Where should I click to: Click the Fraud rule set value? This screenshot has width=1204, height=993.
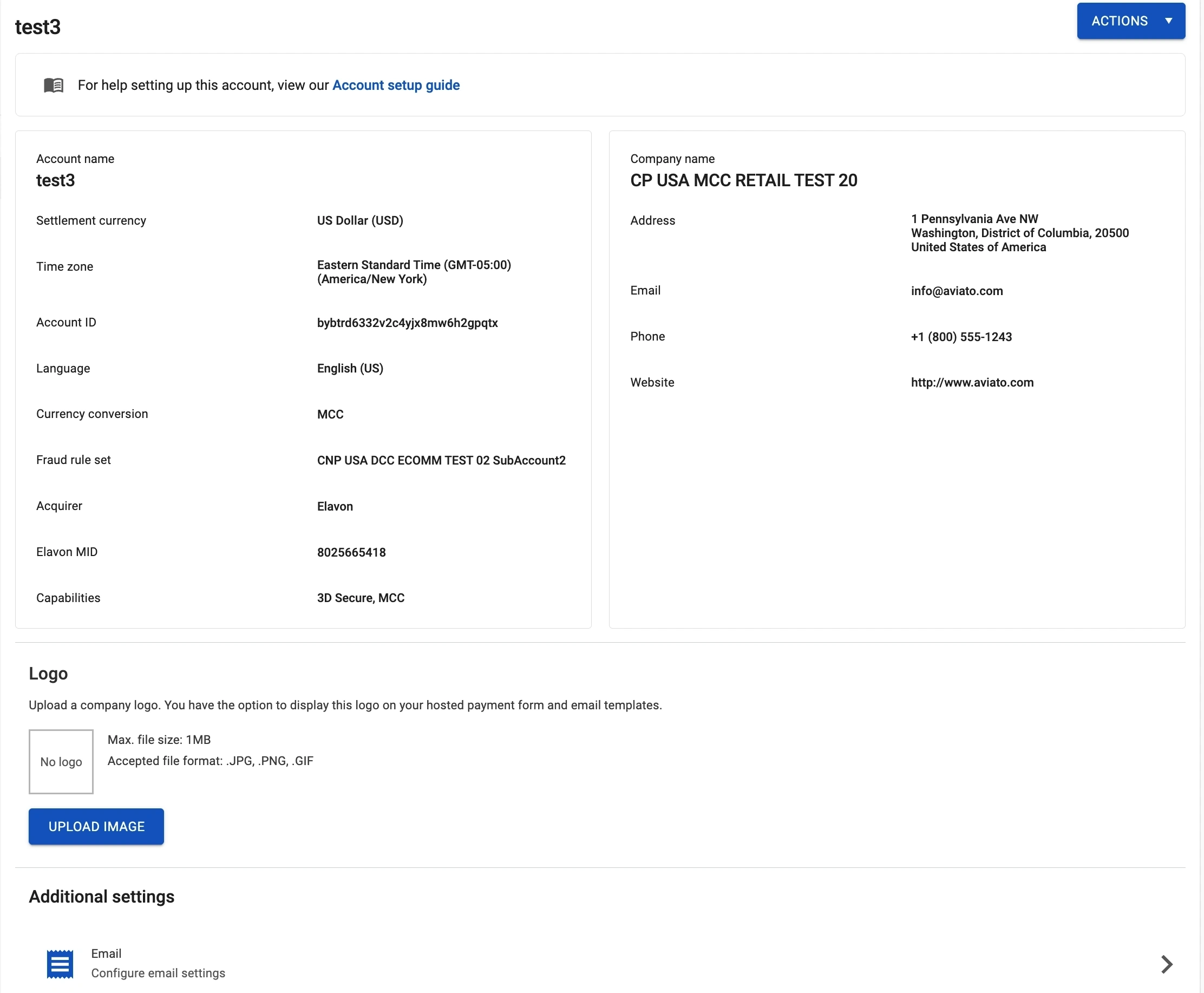441,460
